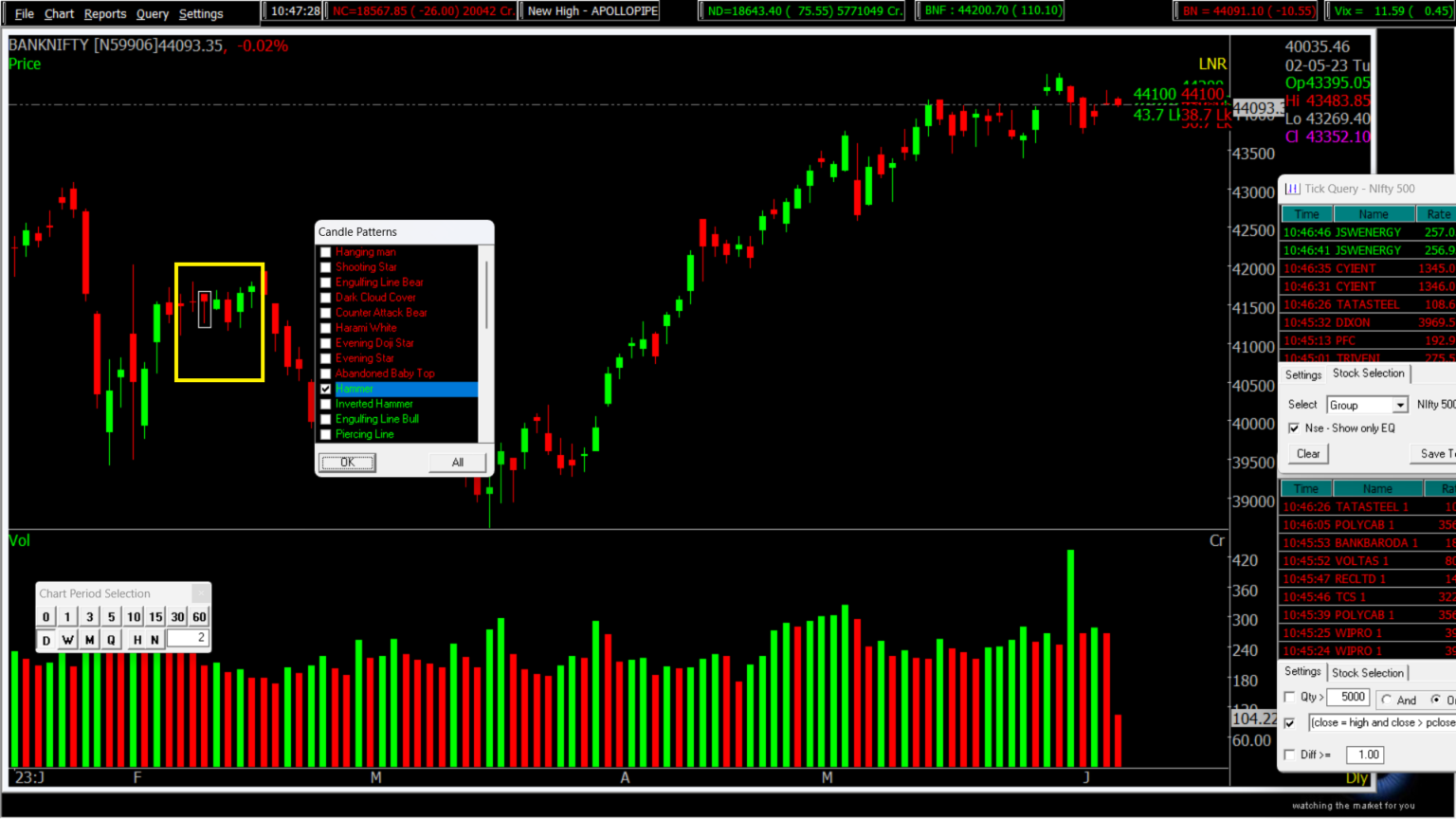Select the 60-minute chart period
Image resolution: width=1456 pixels, height=819 pixels.
click(199, 616)
